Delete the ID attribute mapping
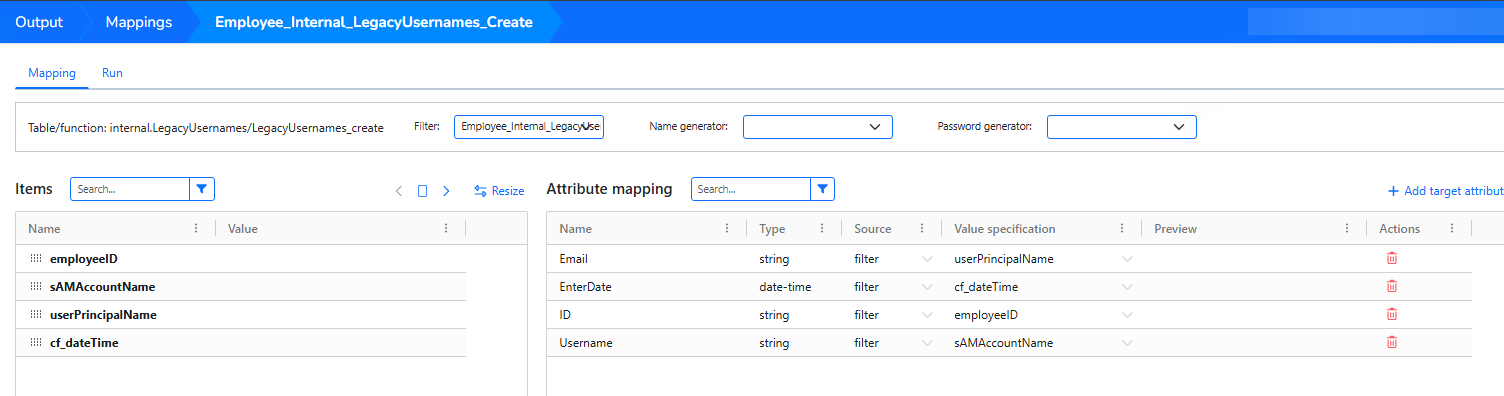 click(x=1391, y=315)
